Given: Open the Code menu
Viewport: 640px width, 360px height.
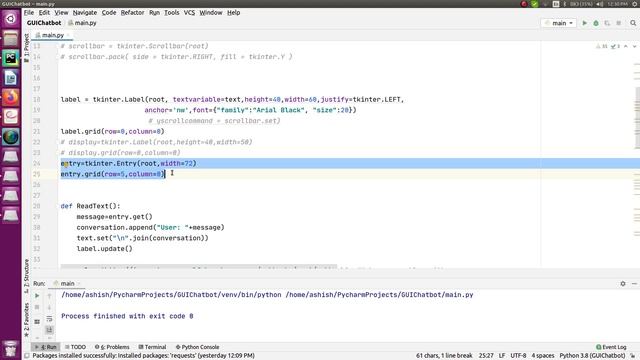Looking at the screenshot, I should pos(109,13).
